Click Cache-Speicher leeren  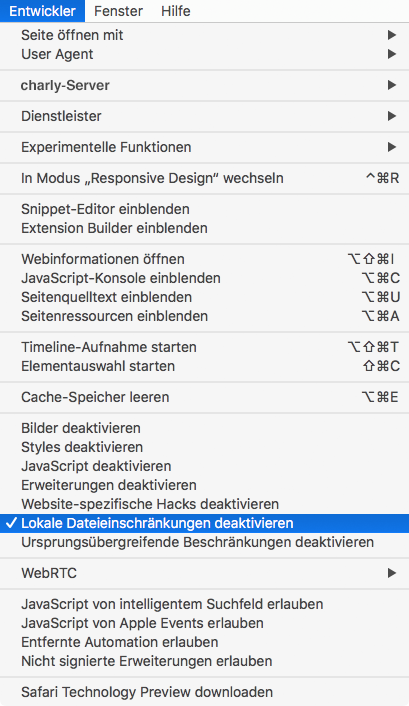tap(204, 397)
